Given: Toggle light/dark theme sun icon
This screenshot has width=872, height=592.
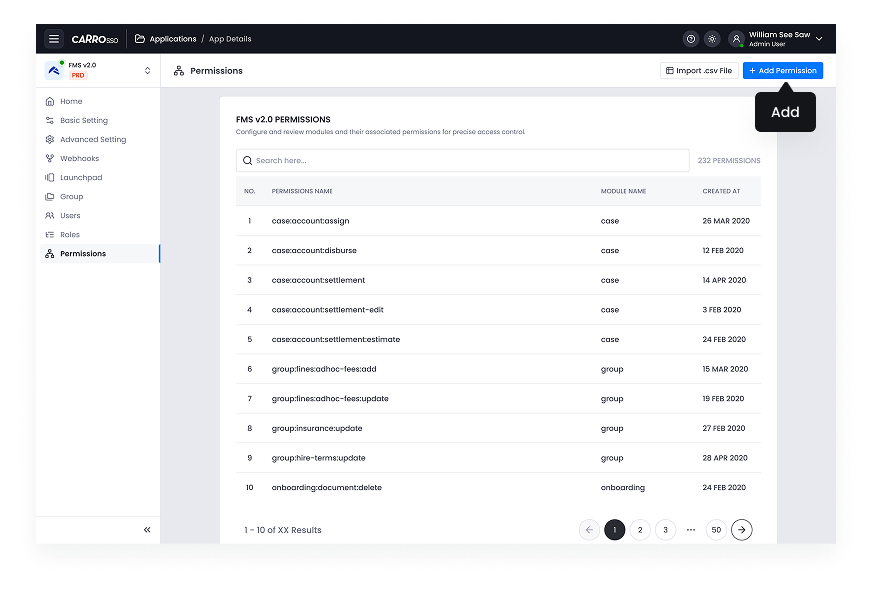Looking at the screenshot, I should pyautogui.click(x=712, y=39).
